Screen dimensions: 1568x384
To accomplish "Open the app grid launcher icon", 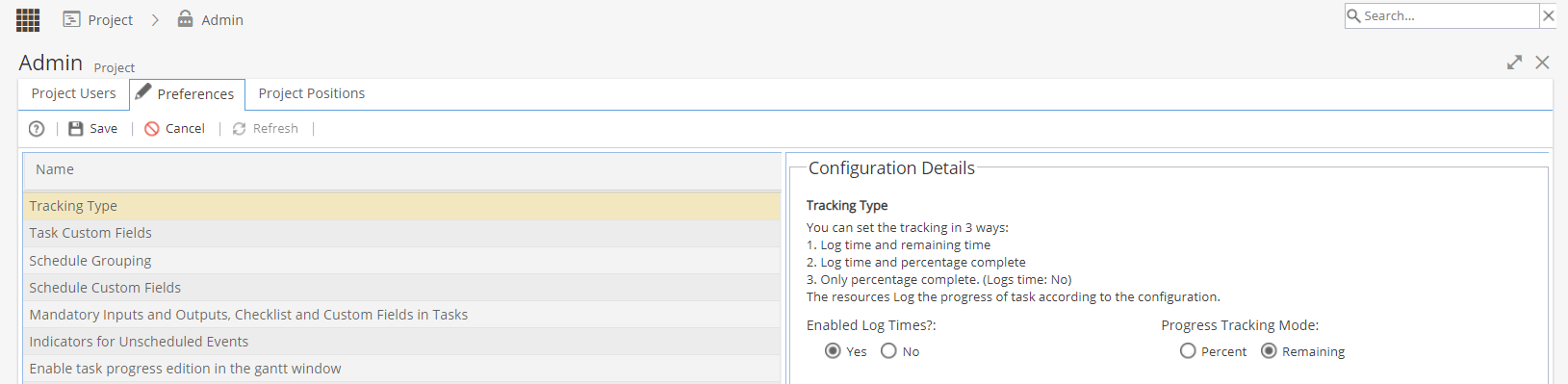I will 28,19.
